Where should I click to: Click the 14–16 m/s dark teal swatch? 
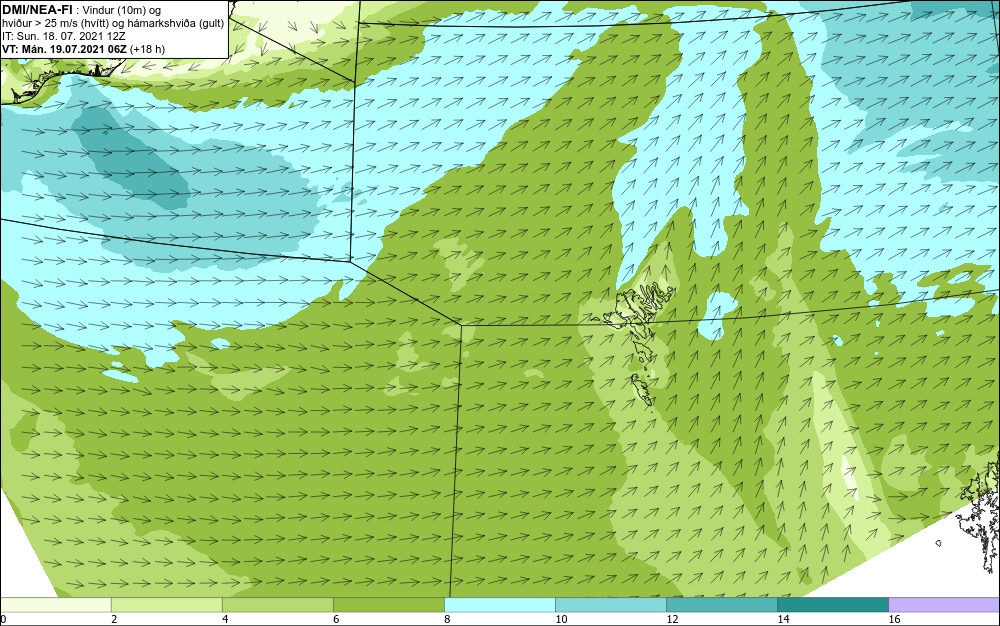click(832, 605)
